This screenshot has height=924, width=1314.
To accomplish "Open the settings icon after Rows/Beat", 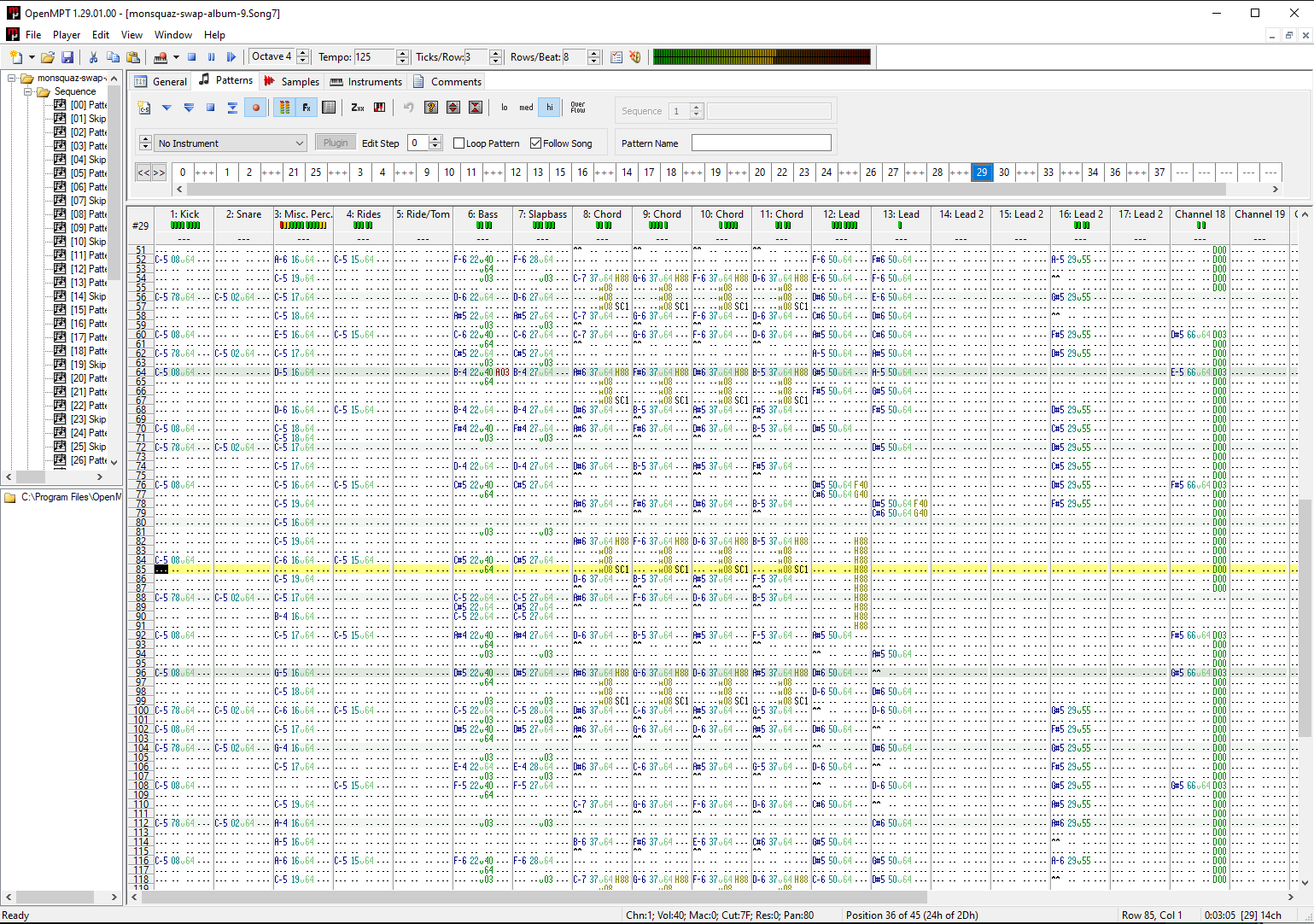I will (x=616, y=57).
